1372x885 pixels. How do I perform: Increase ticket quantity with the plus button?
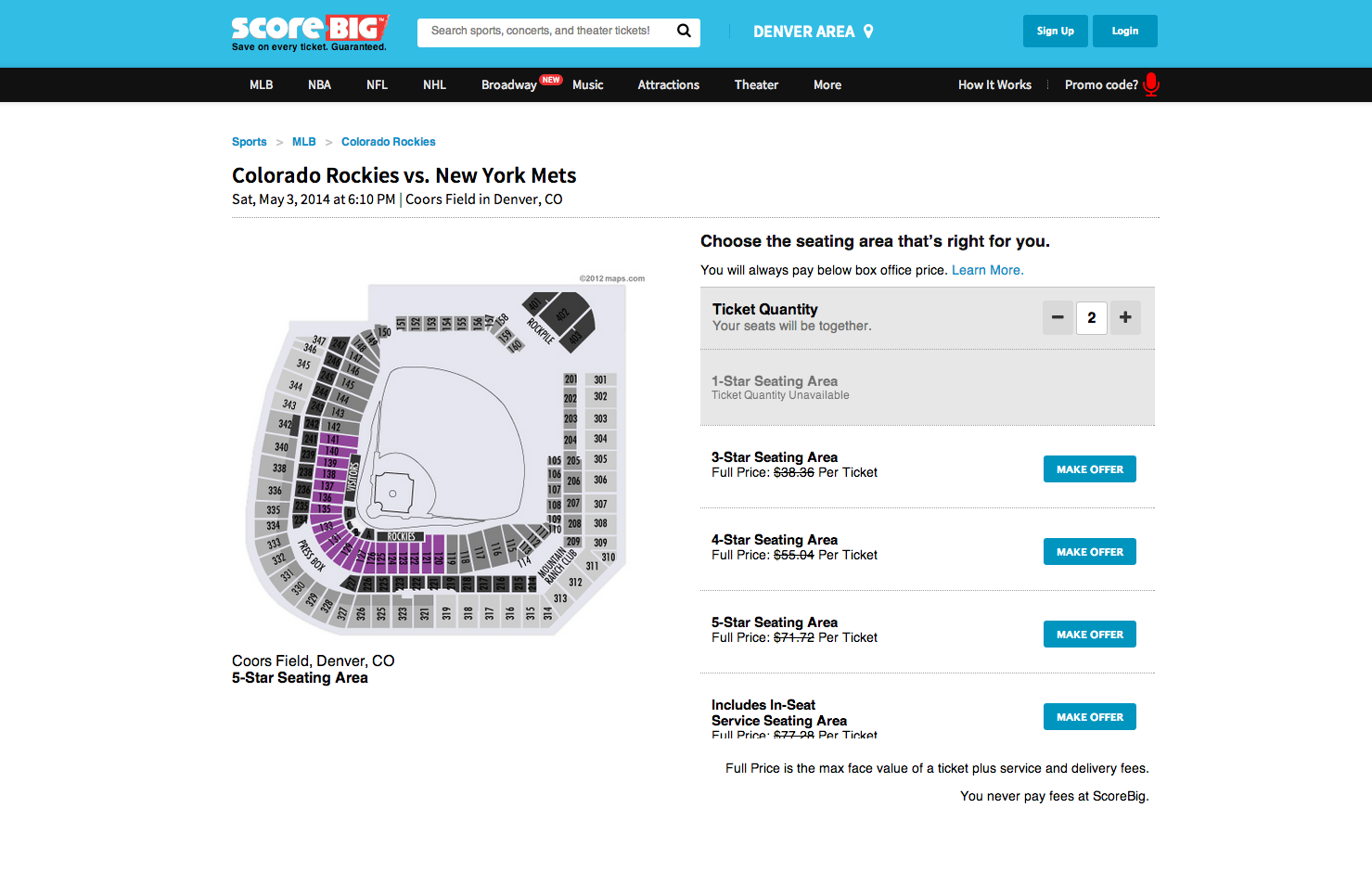click(x=1125, y=317)
